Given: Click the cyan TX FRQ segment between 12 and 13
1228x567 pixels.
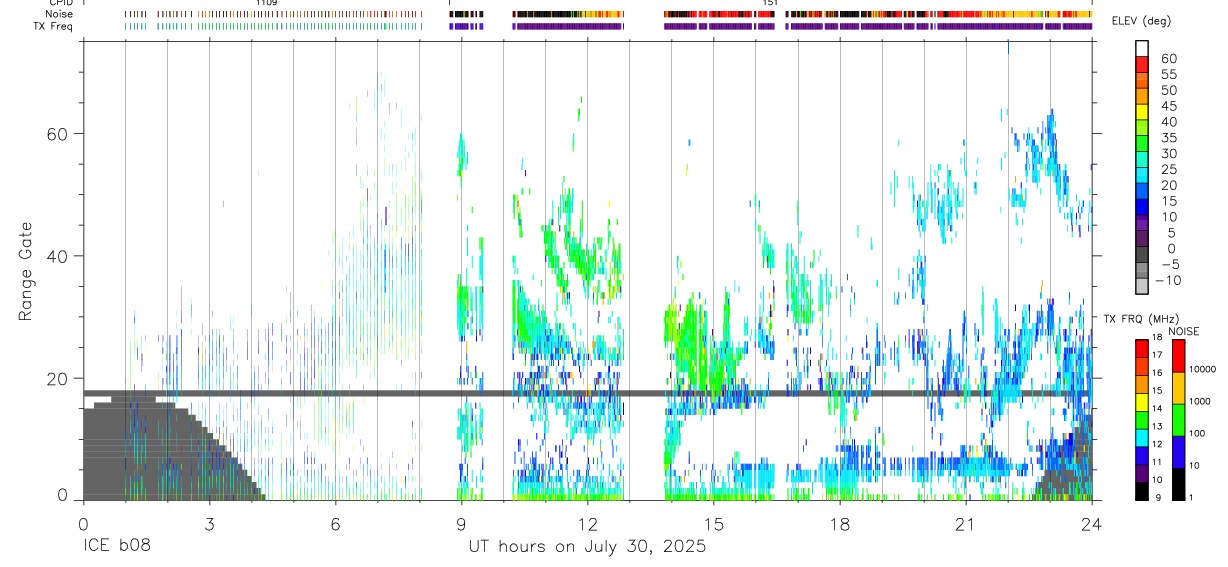Looking at the screenshot, I should pos(1142,437).
